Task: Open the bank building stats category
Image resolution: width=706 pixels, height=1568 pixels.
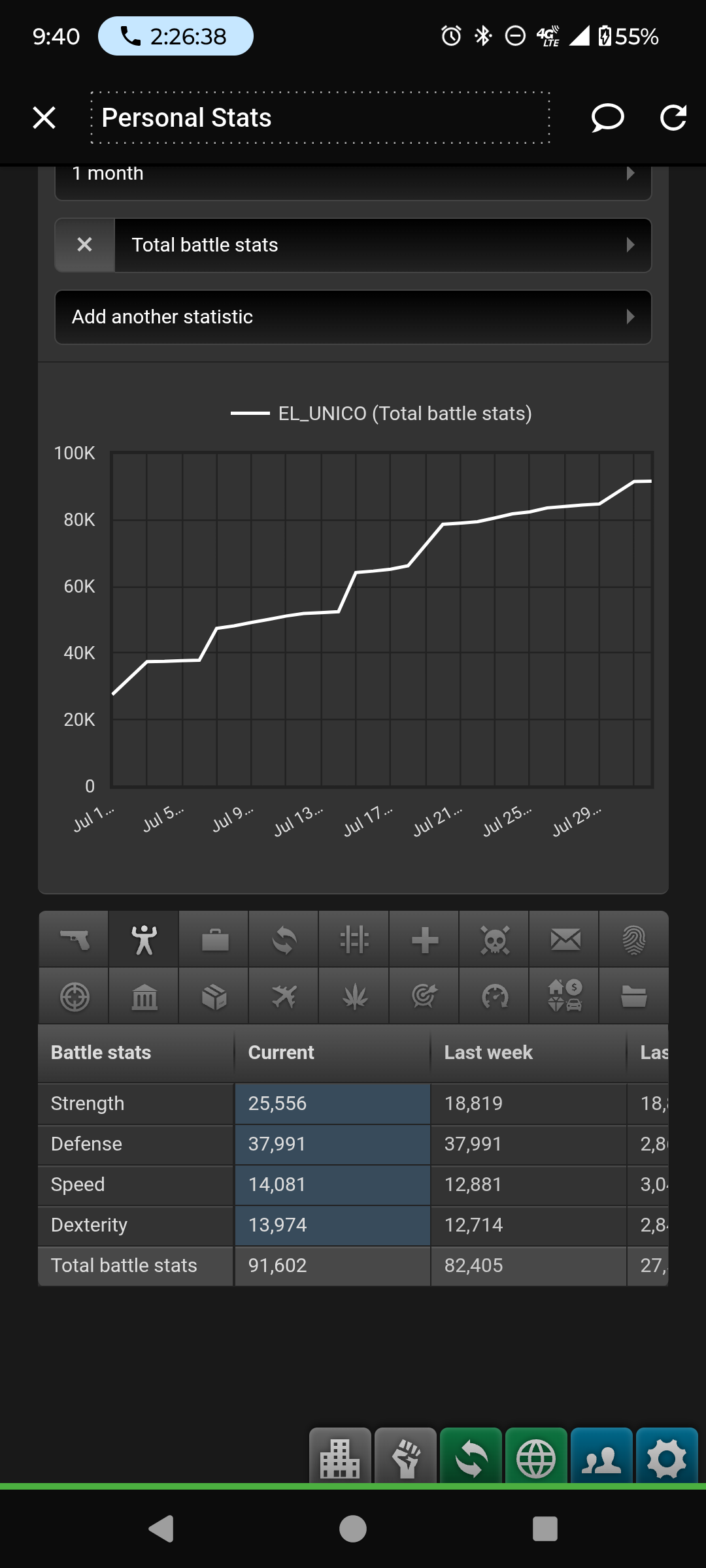Action: [144, 996]
